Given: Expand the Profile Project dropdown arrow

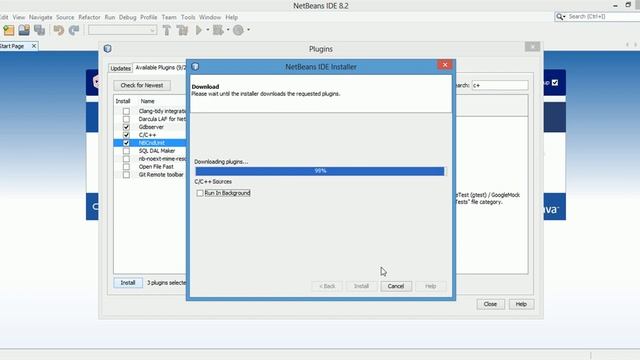Looking at the screenshot, I should click(248, 30).
